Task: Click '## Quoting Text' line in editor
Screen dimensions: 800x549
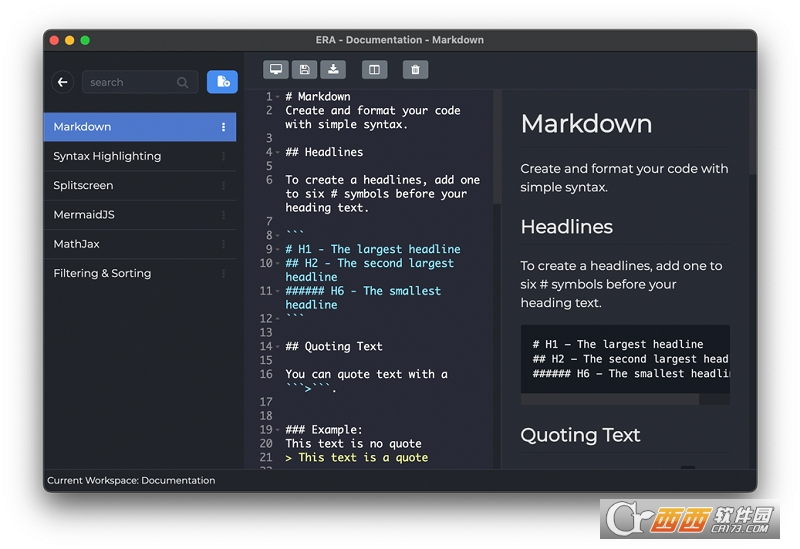Action: click(334, 346)
